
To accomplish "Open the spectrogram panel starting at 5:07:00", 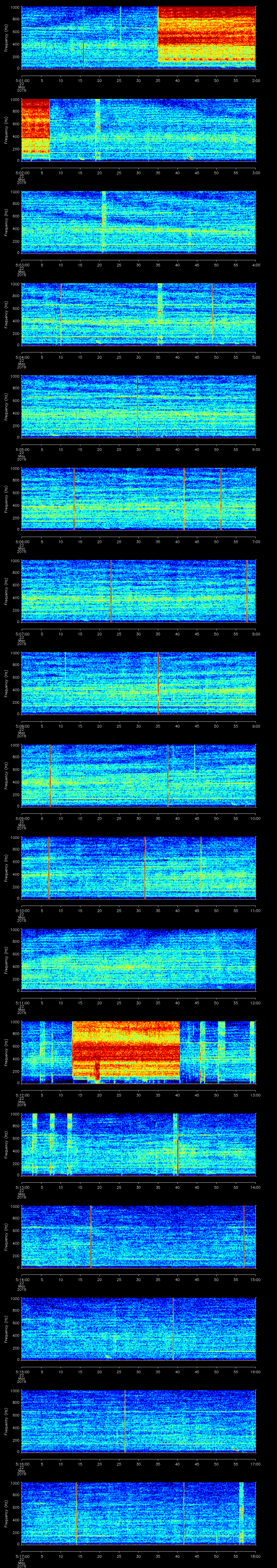I will coord(138,591).
